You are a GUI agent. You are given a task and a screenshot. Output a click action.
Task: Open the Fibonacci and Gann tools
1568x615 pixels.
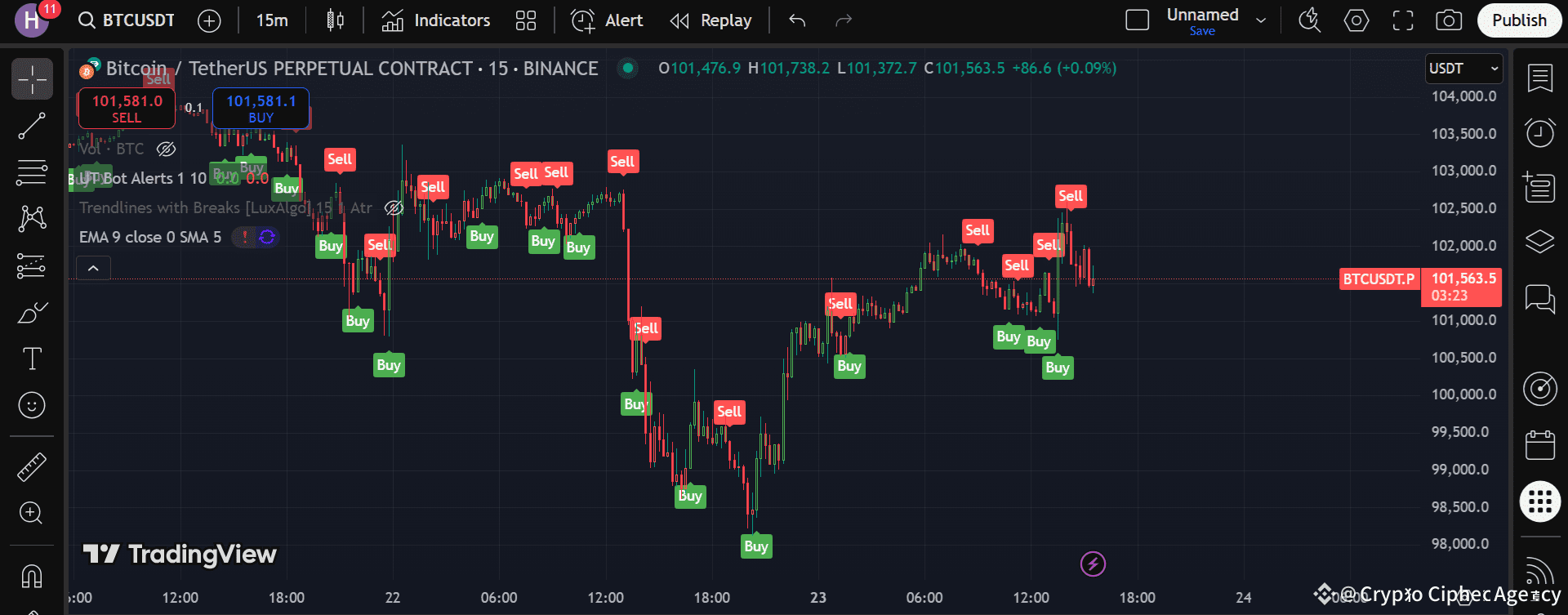(32, 172)
